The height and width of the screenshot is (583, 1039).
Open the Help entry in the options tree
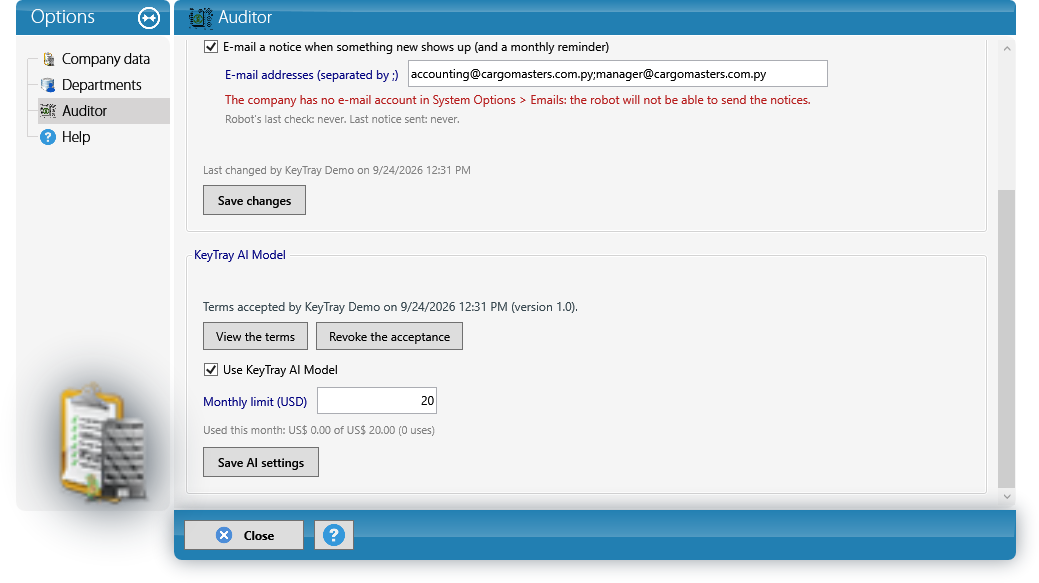(x=76, y=137)
